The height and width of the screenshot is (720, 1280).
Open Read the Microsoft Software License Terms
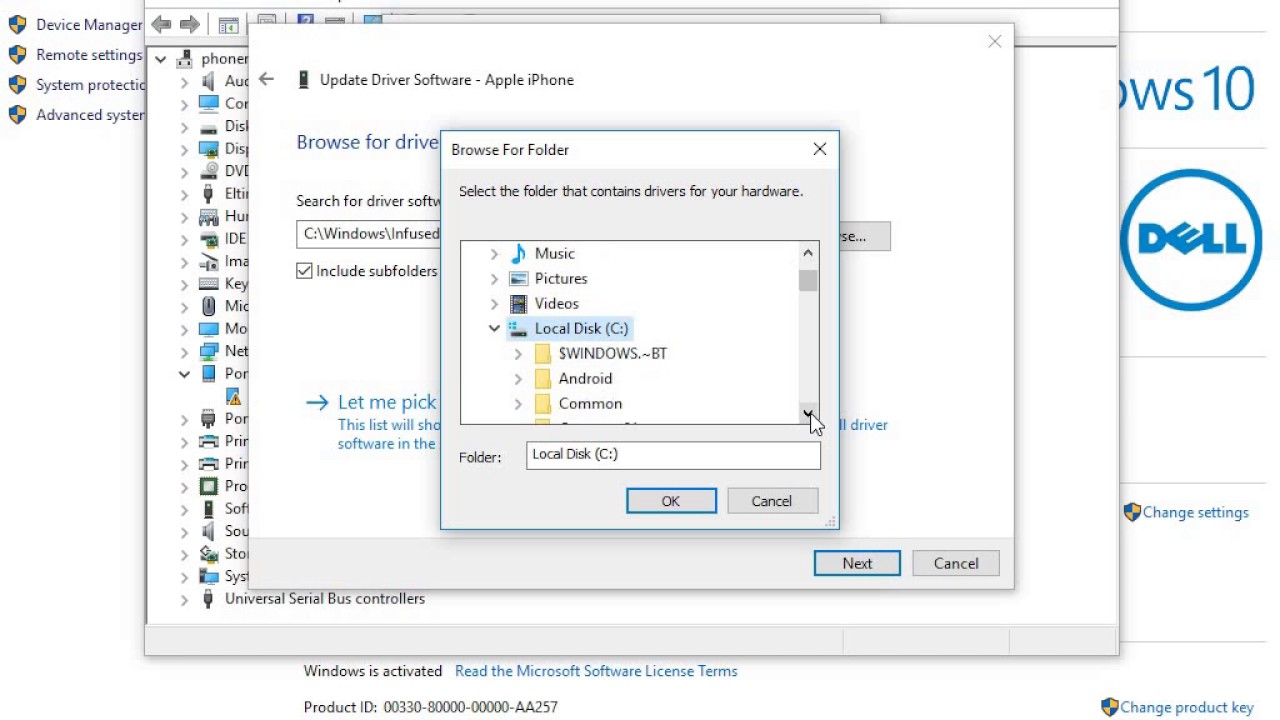pos(596,671)
